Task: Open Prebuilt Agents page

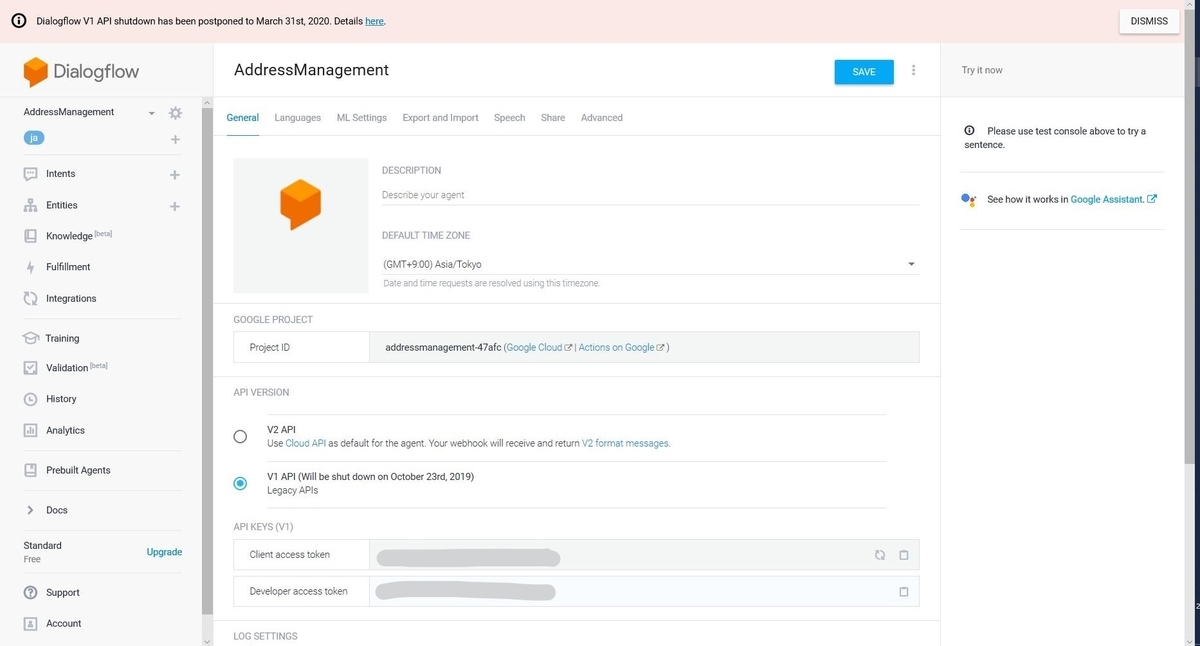Action: [x=78, y=470]
